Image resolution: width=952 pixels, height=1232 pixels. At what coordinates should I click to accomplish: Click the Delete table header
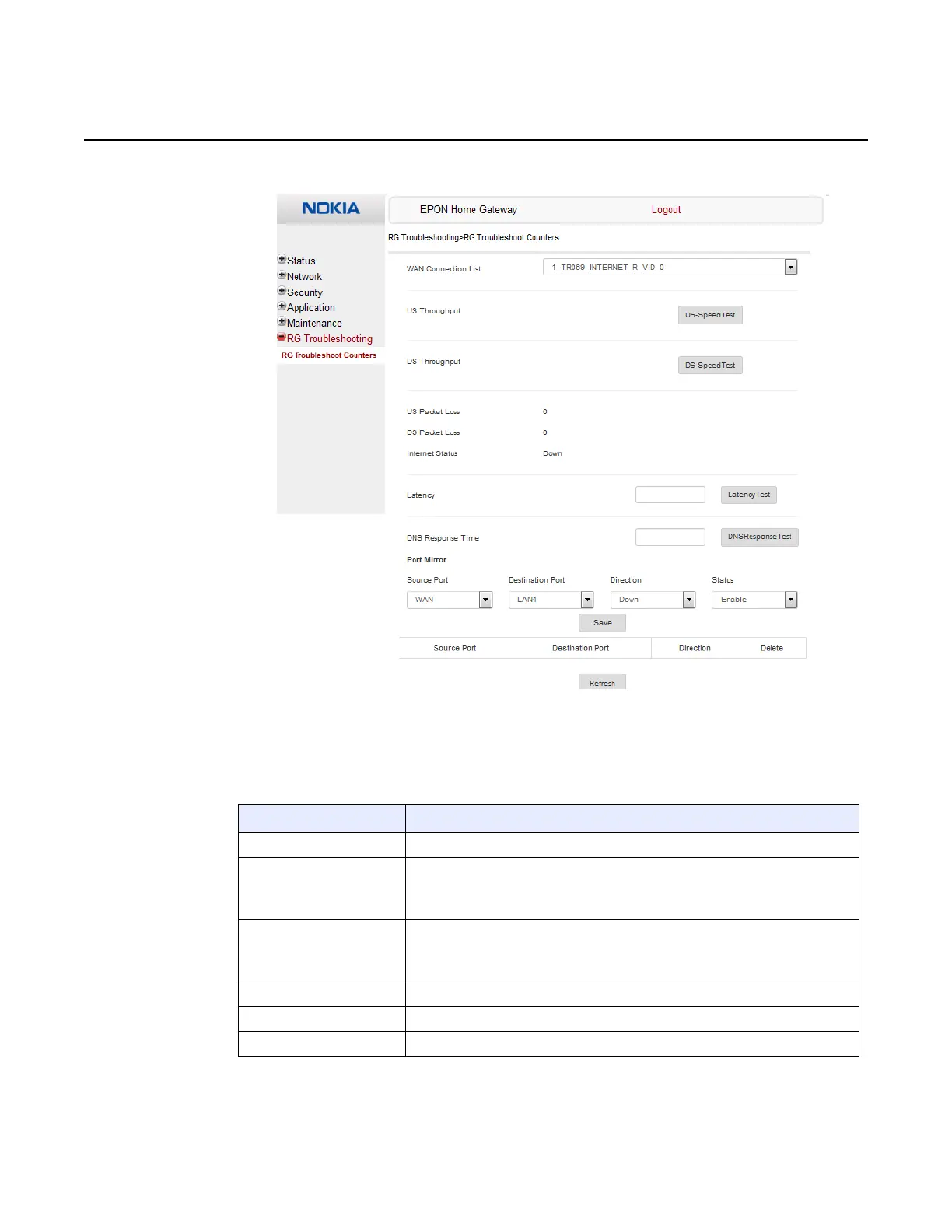[772, 648]
